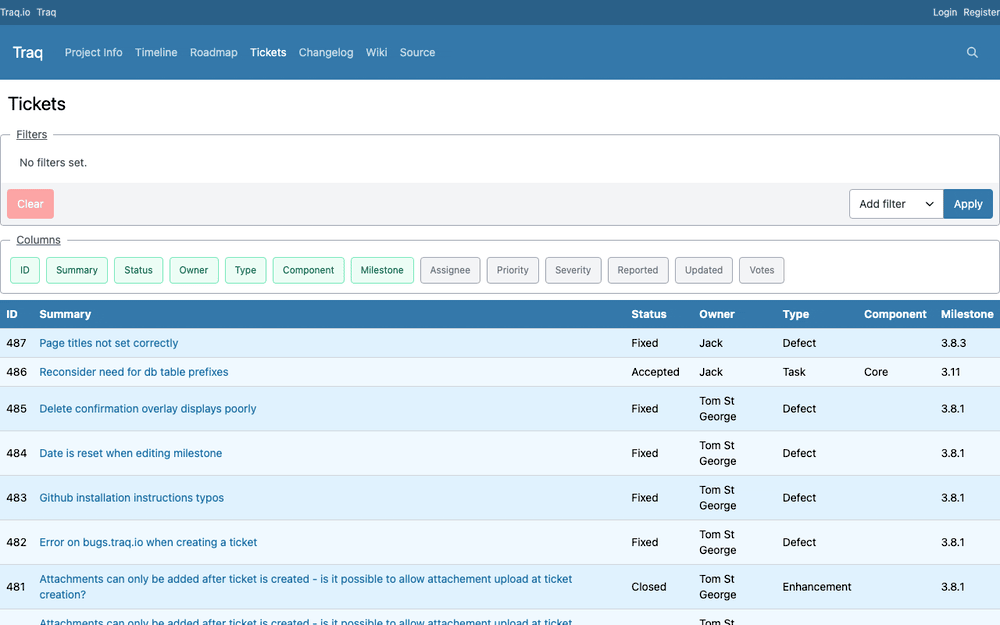The image size is (1000, 625).
Task: Open the Add filter dropdown
Action: tap(896, 204)
